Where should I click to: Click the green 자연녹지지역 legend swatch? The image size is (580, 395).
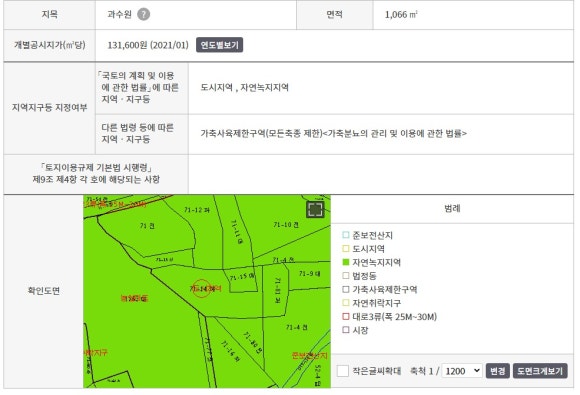coord(345,262)
